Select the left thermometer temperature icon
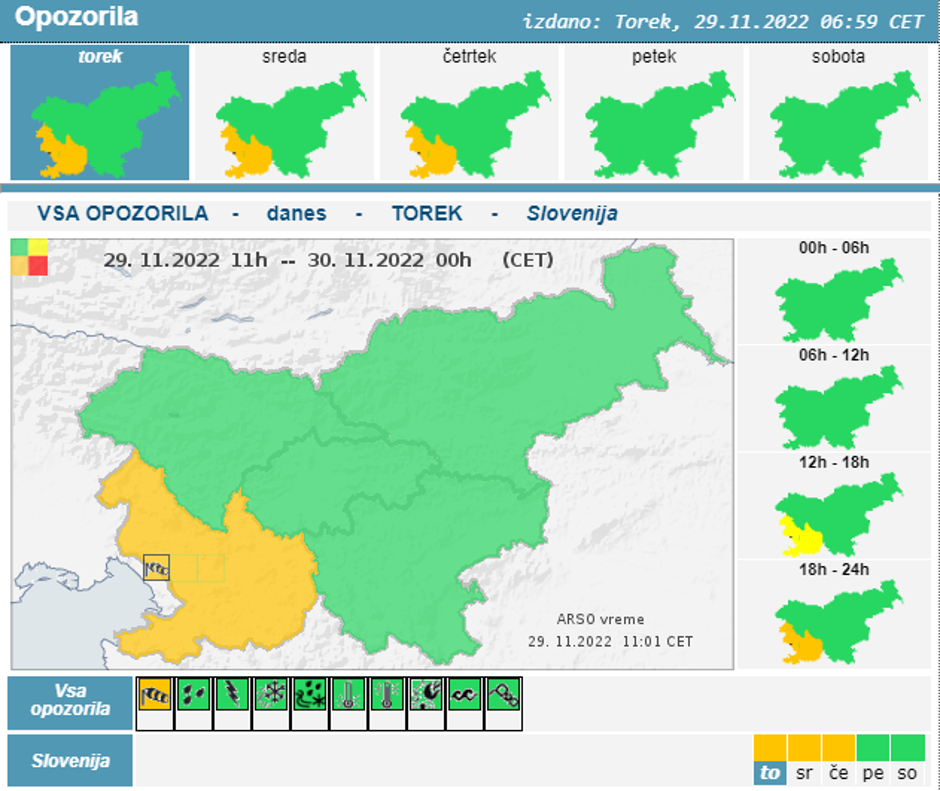This screenshot has height=791, width=940. click(x=348, y=696)
